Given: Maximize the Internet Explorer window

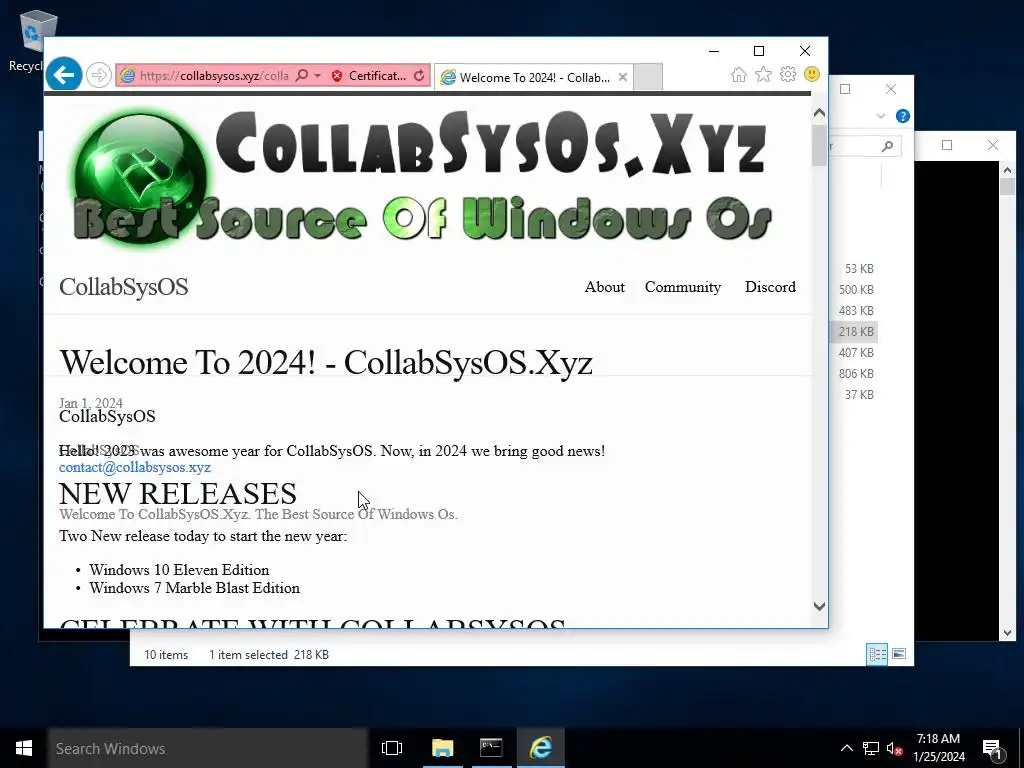Looking at the screenshot, I should (759, 51).
